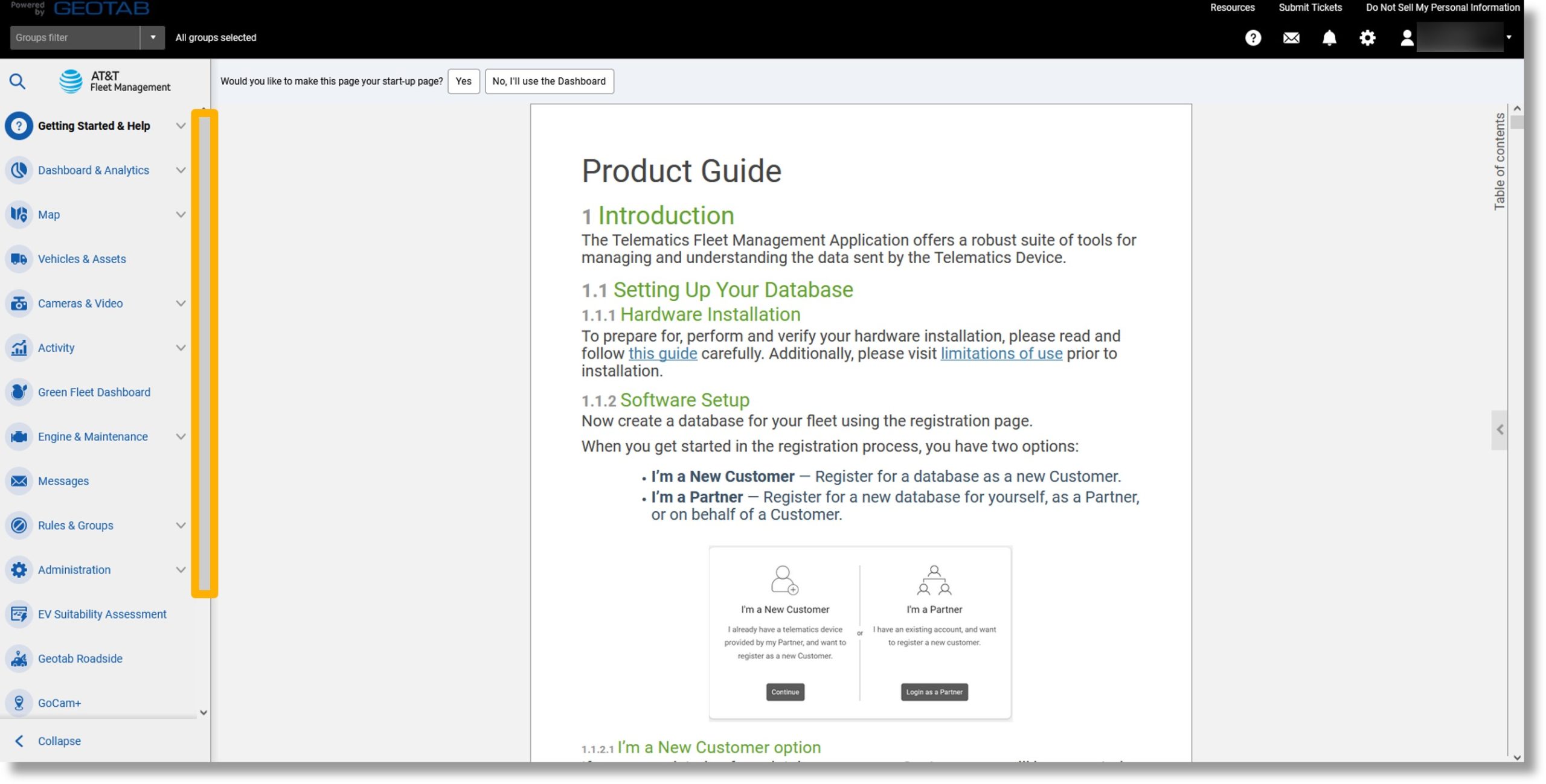Click the EV Suitability Assessment menu item
Viewport: 1546px width, 784px height.
click(101, 614)
